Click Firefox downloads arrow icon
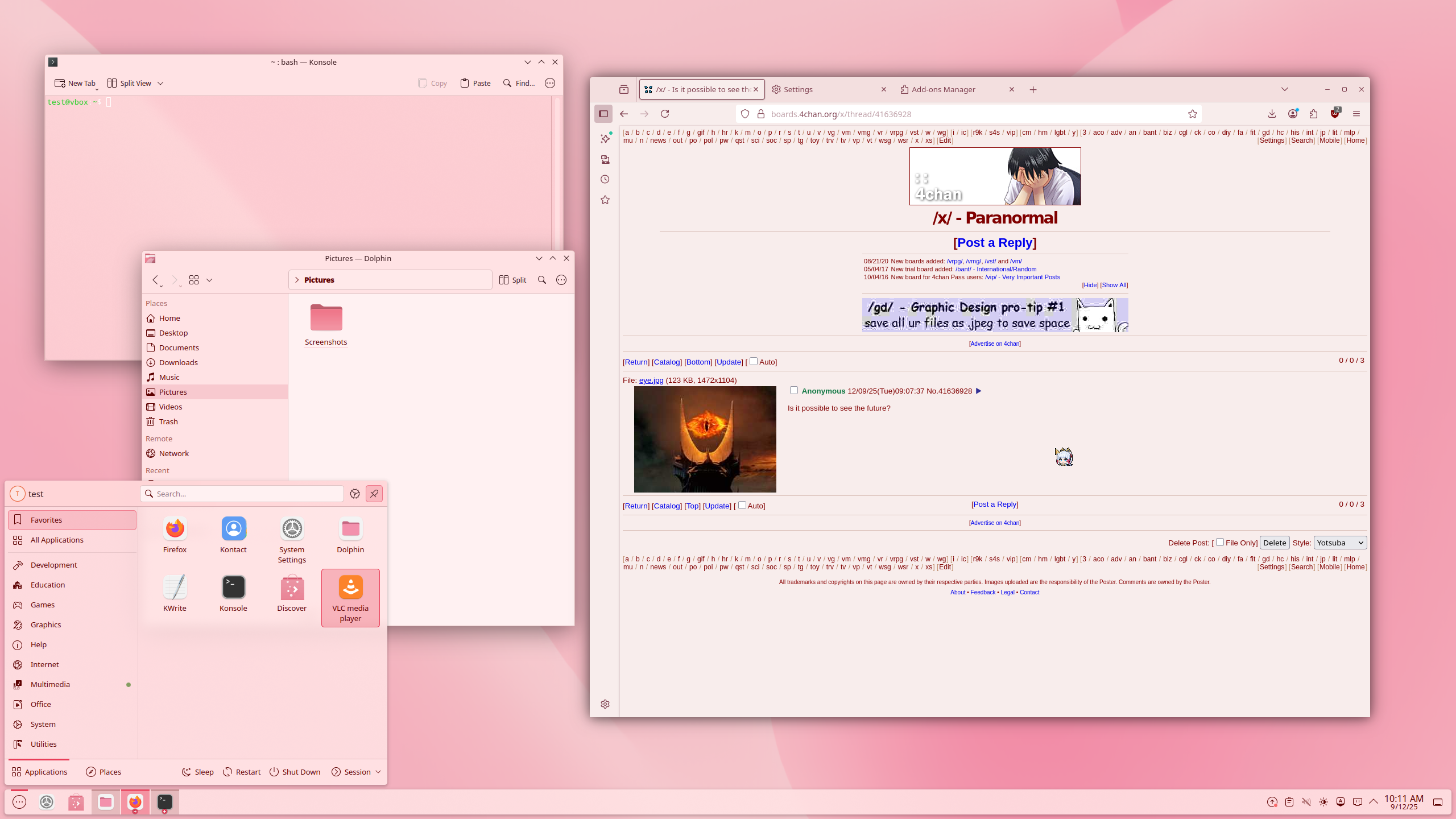Screen dimensions: 1456x819 1272,114
